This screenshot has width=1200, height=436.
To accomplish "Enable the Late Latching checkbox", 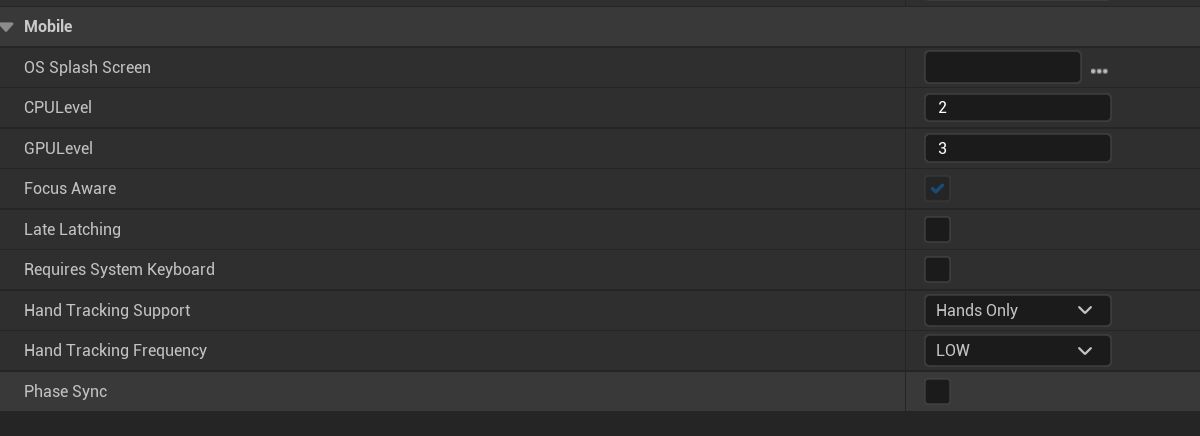I will [x=937, y=229].
